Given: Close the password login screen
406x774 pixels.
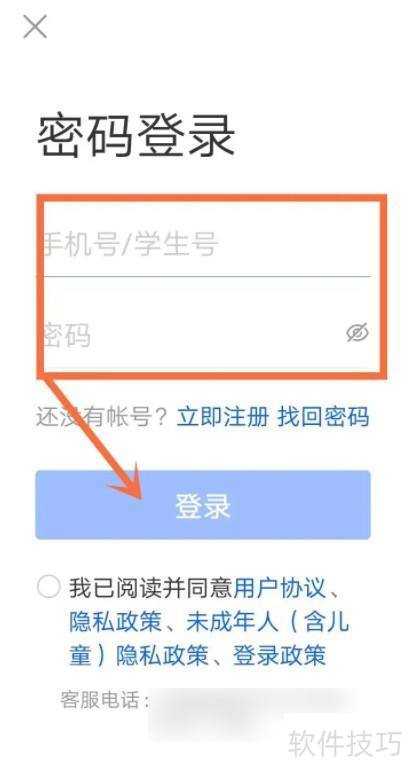Looking at the screenshot, I should (35, 27).
